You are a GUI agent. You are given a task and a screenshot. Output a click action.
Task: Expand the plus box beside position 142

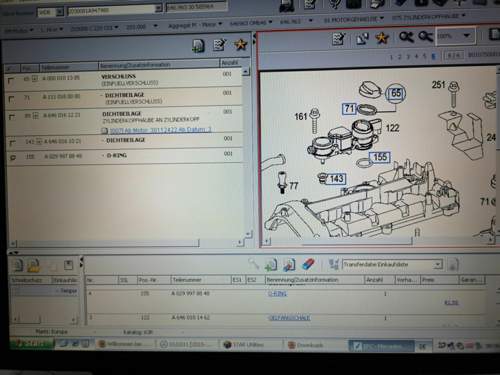(x=39, y=142)
